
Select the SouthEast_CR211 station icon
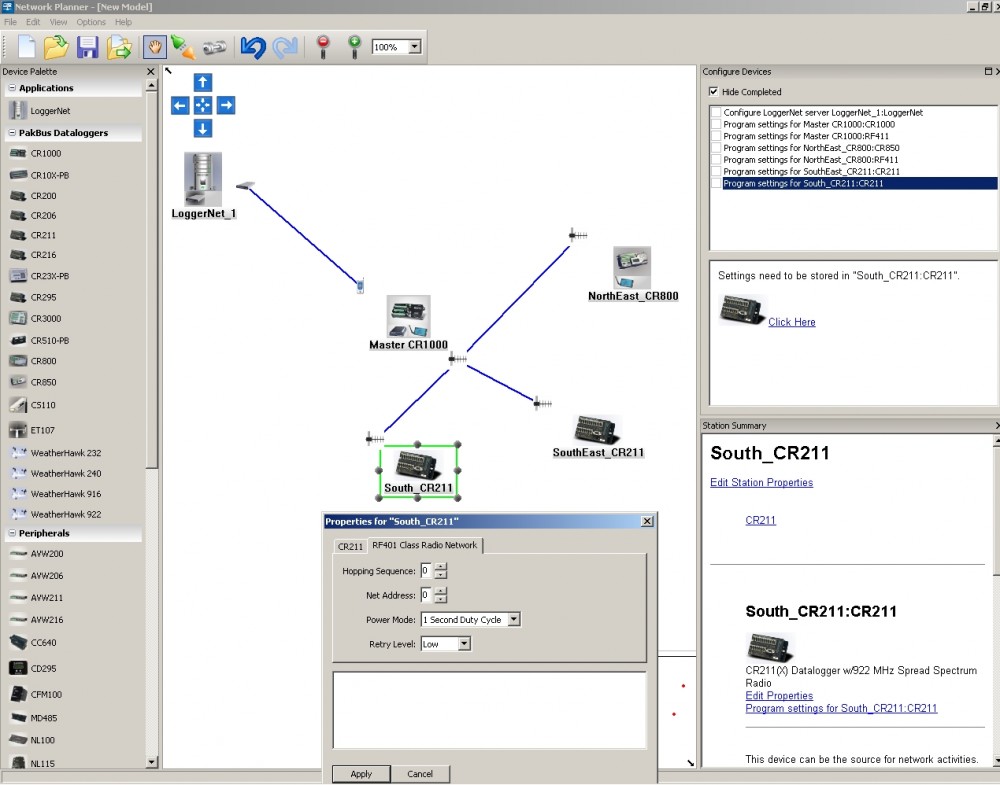point(598,429)
